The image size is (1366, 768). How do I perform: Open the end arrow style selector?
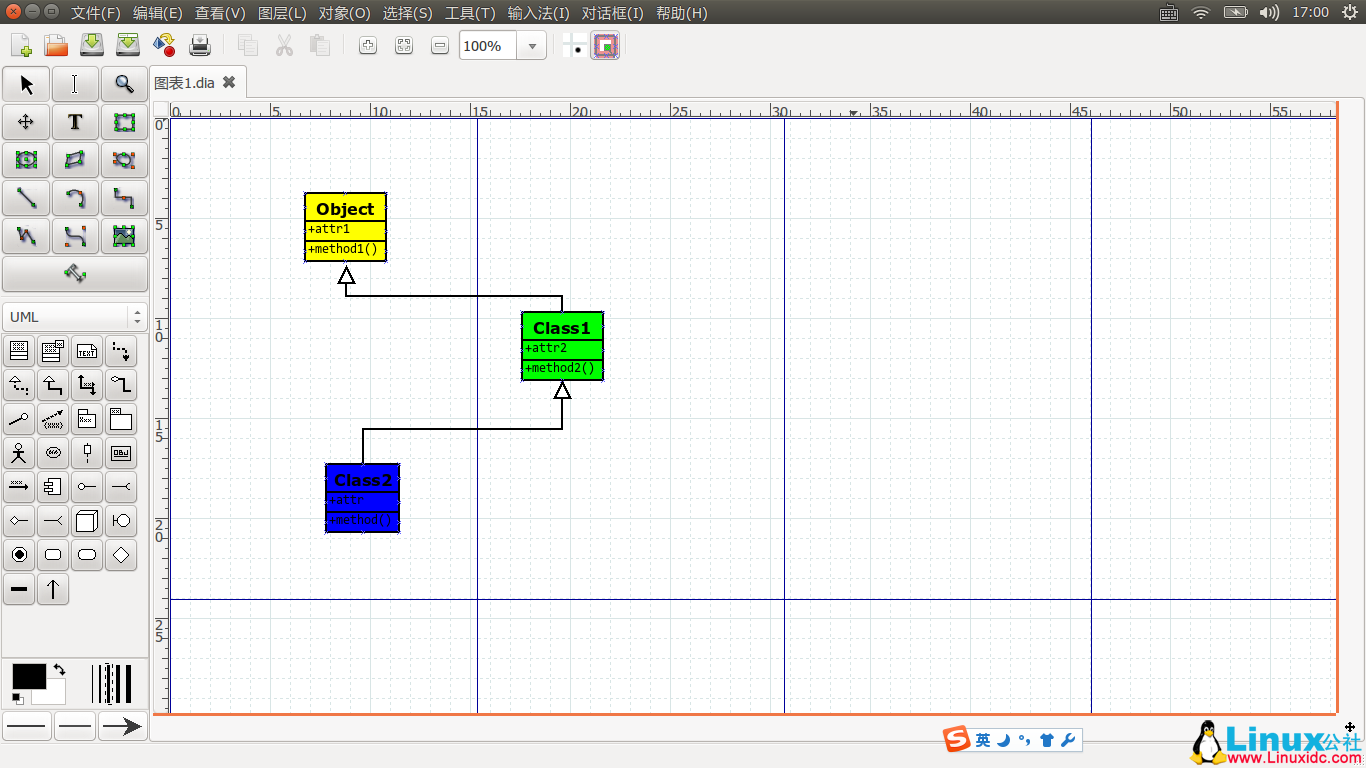click(123, 726)
